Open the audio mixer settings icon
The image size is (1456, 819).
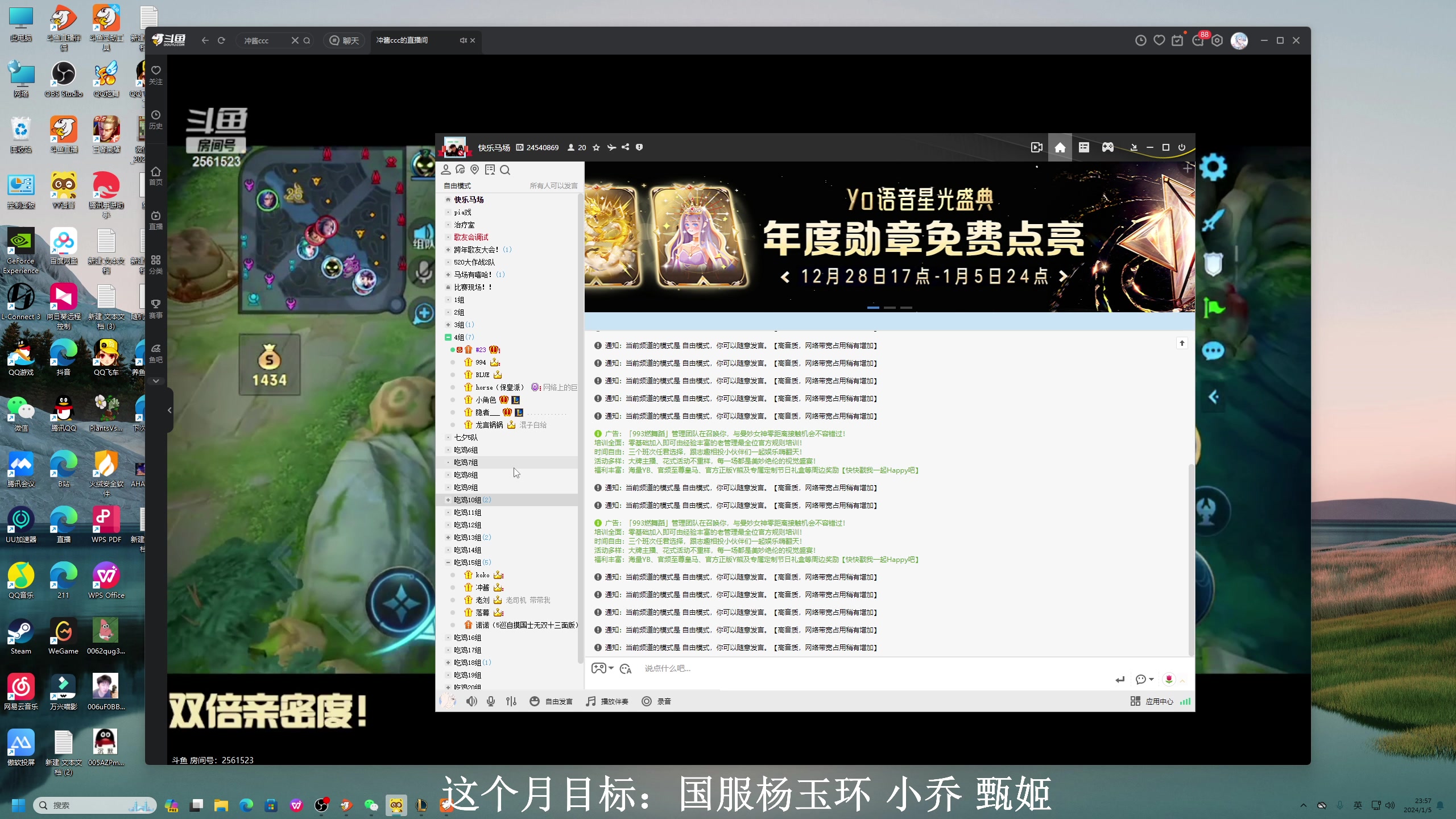tap(511, 701)
